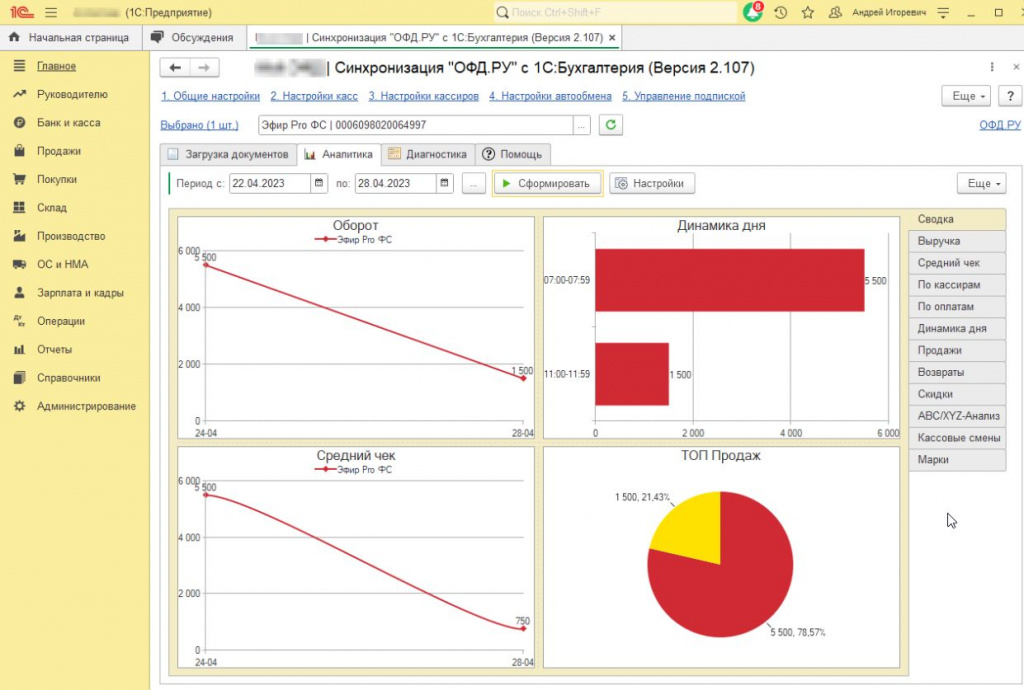Image resolution: width=1024 pixels, height=690 pixels.
Task: Expand the upper Еще dropdown near help button
Action: point(968,96)
